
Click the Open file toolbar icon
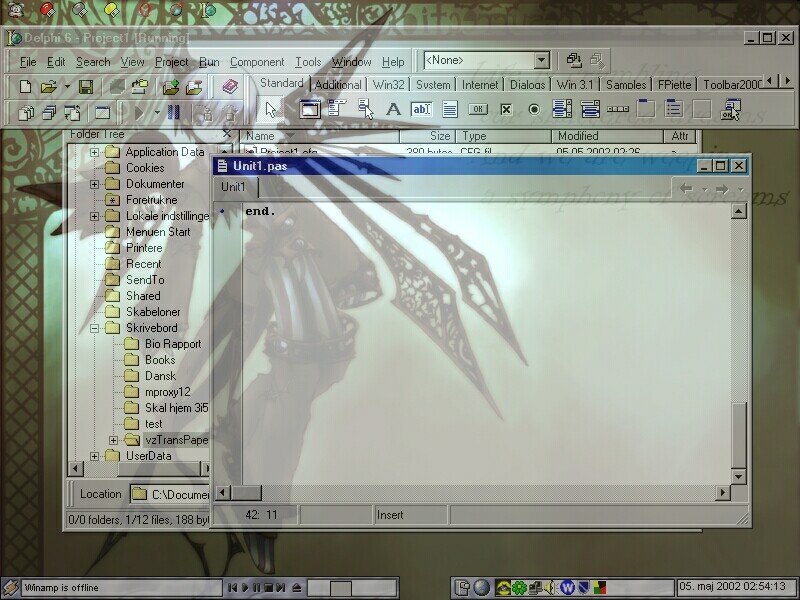pyautogui.click(x=48, y=87)
